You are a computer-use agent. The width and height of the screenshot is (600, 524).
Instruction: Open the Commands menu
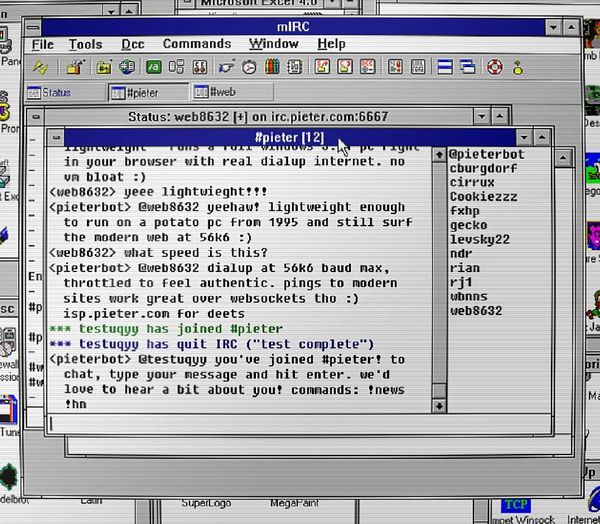tap(197, 44)
